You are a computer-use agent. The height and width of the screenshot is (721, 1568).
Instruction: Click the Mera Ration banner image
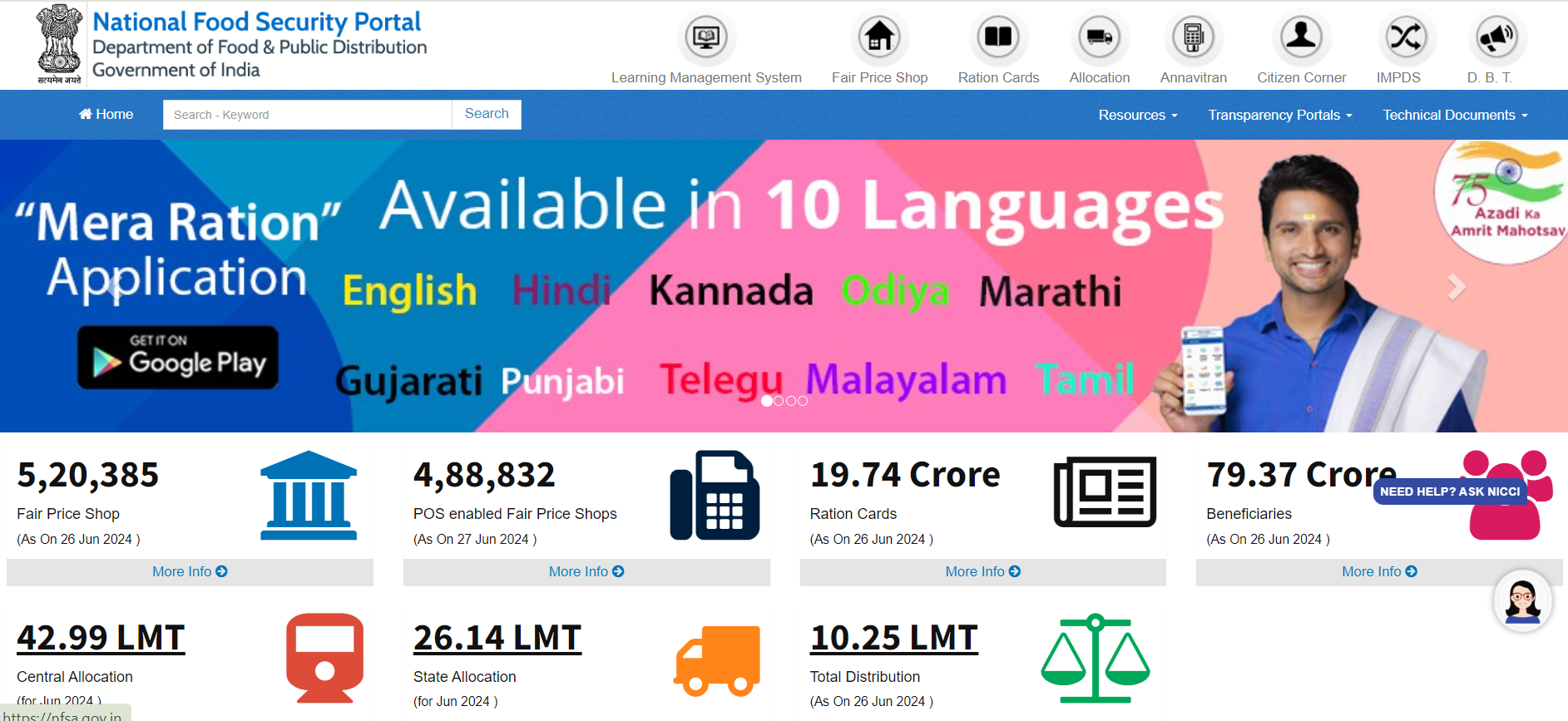[784, 285]
